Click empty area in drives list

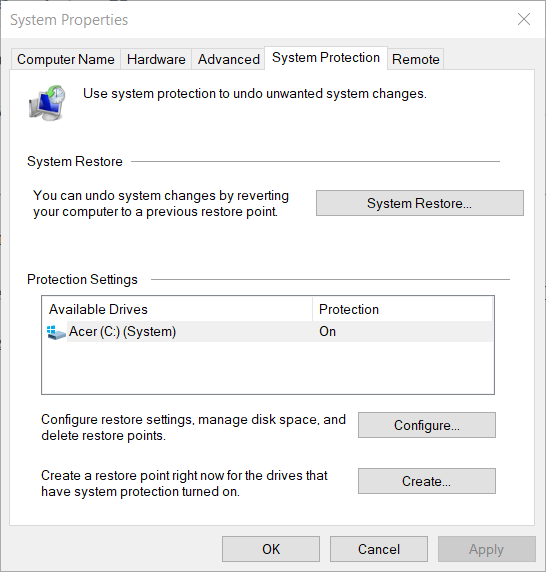pos(268,368)
